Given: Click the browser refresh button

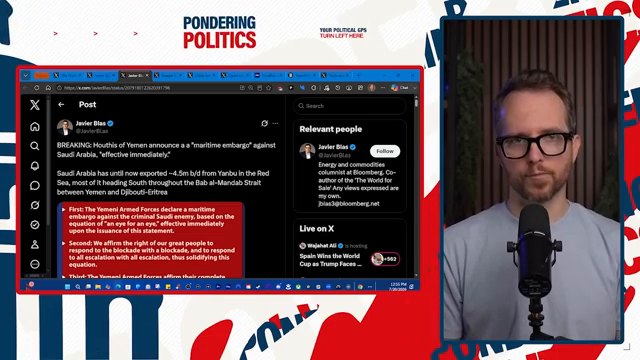Looking at the screenshot, I should [37, 88].
